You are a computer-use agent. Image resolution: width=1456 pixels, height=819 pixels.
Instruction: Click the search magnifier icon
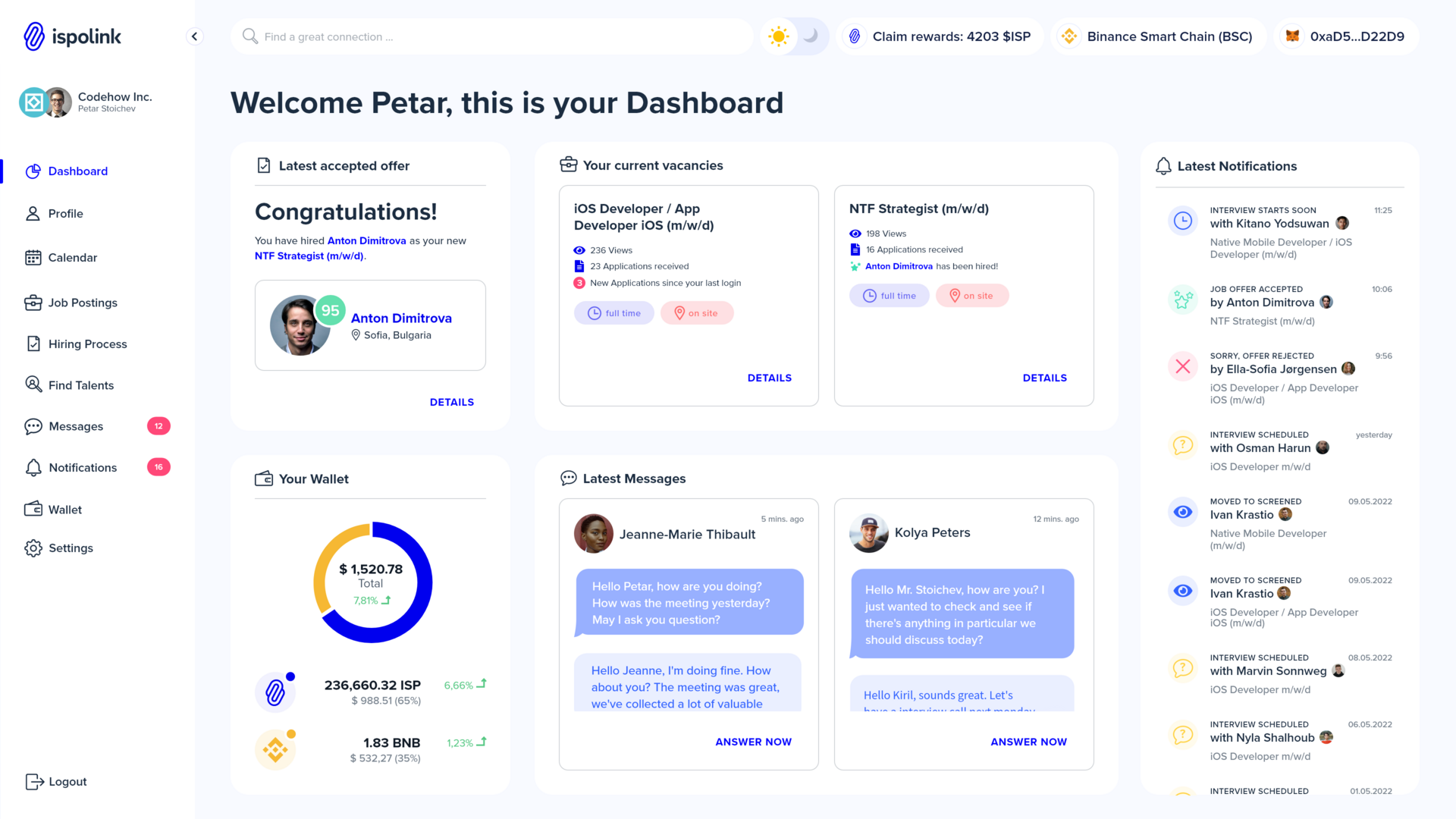pos(249,36)
